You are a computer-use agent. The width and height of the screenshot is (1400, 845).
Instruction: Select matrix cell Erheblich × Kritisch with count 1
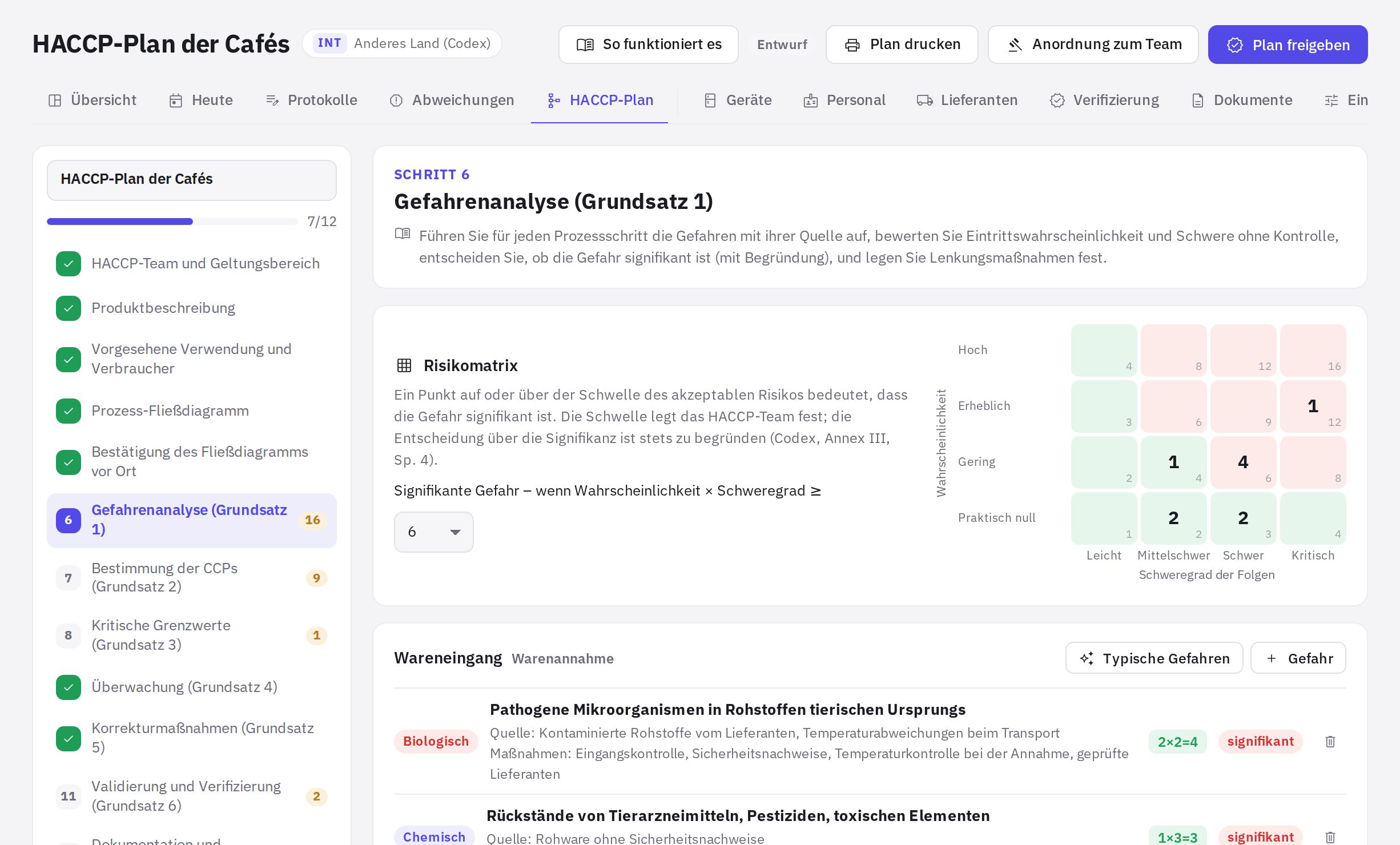click(1313, 407)
